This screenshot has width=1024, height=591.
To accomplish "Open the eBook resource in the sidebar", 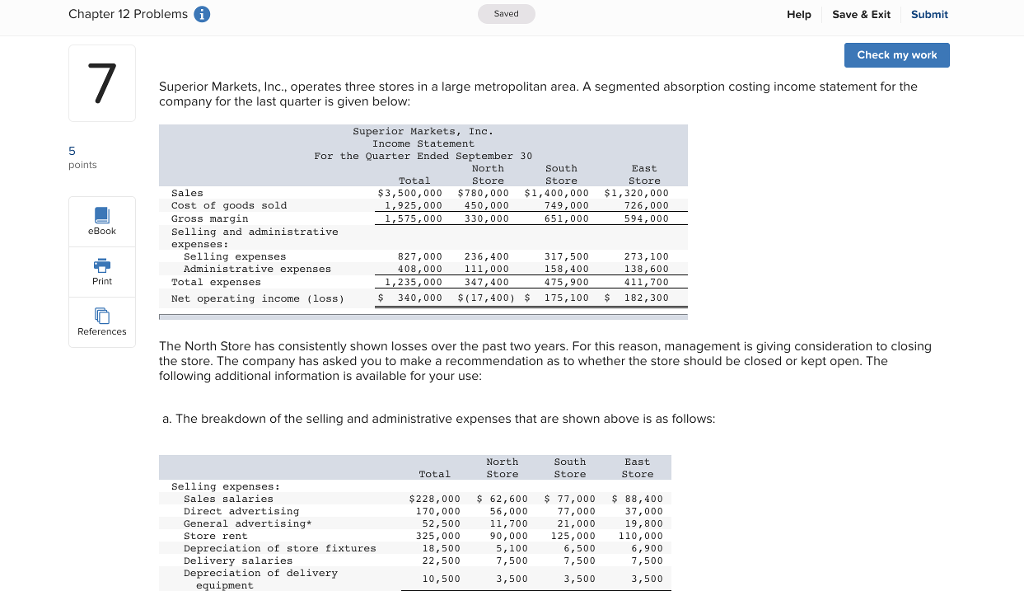I will coord(101,221).
